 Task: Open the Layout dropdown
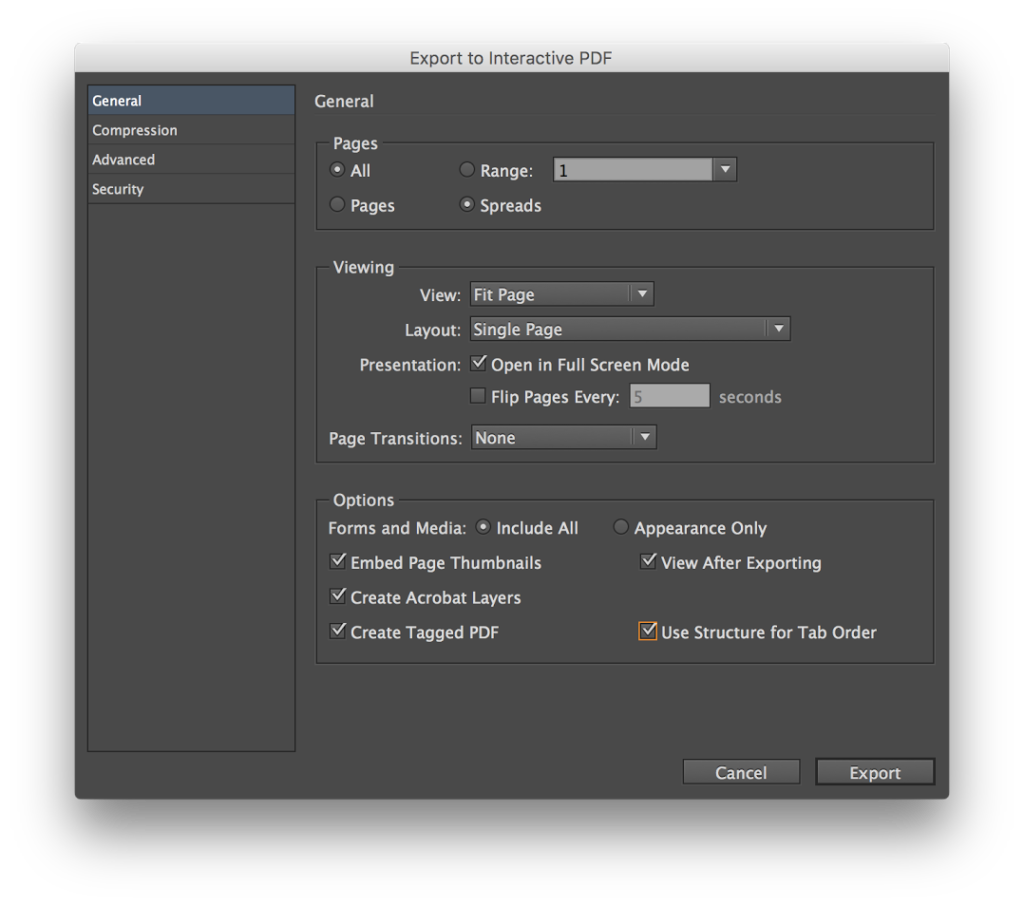point(778,328)
